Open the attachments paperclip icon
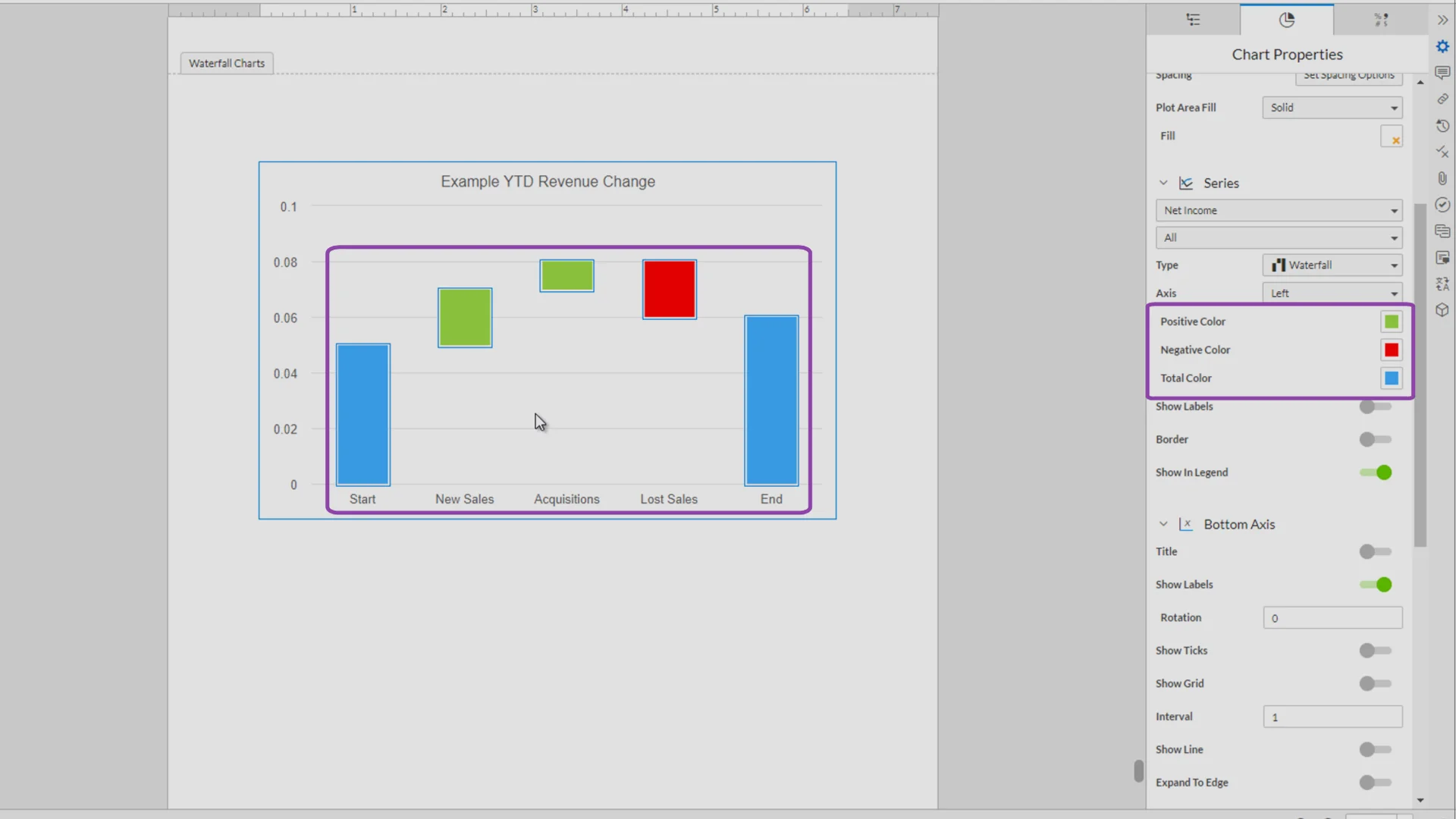The width and height of the screenshot is (1456, 819). 1443,178
